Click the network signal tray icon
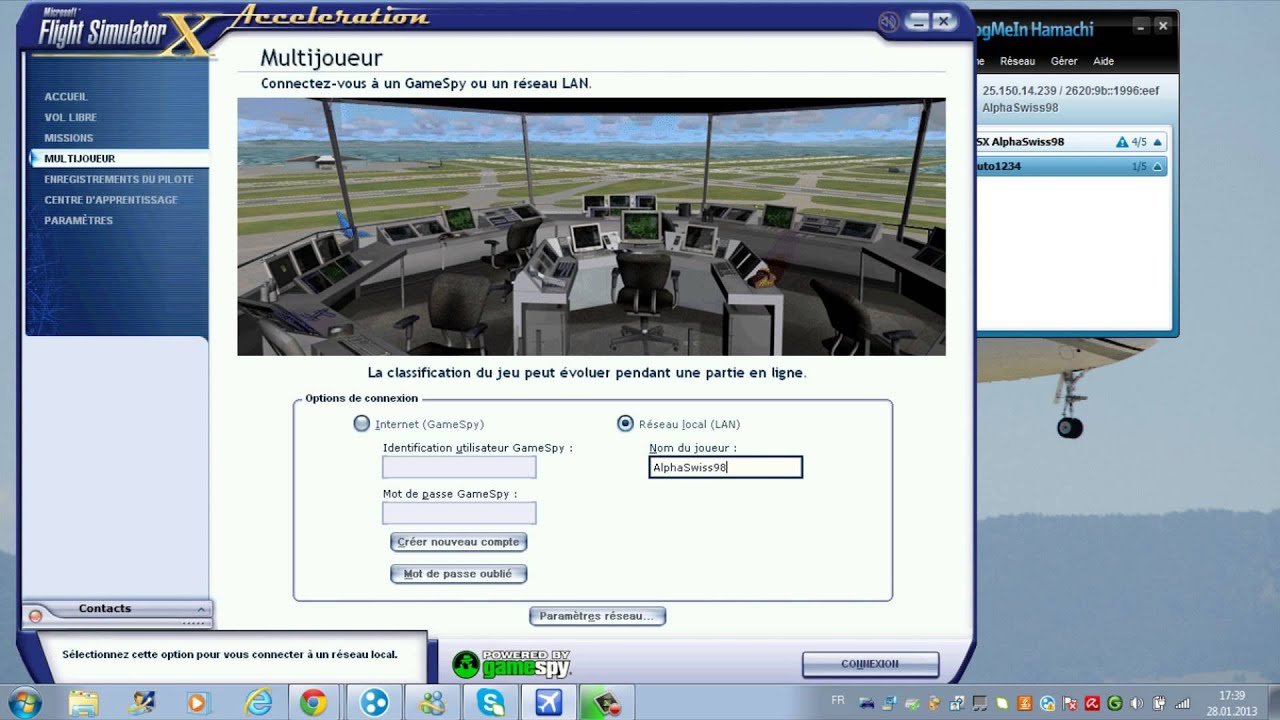This screenshot has width=1280, height=720. [x=1182, y=703]
